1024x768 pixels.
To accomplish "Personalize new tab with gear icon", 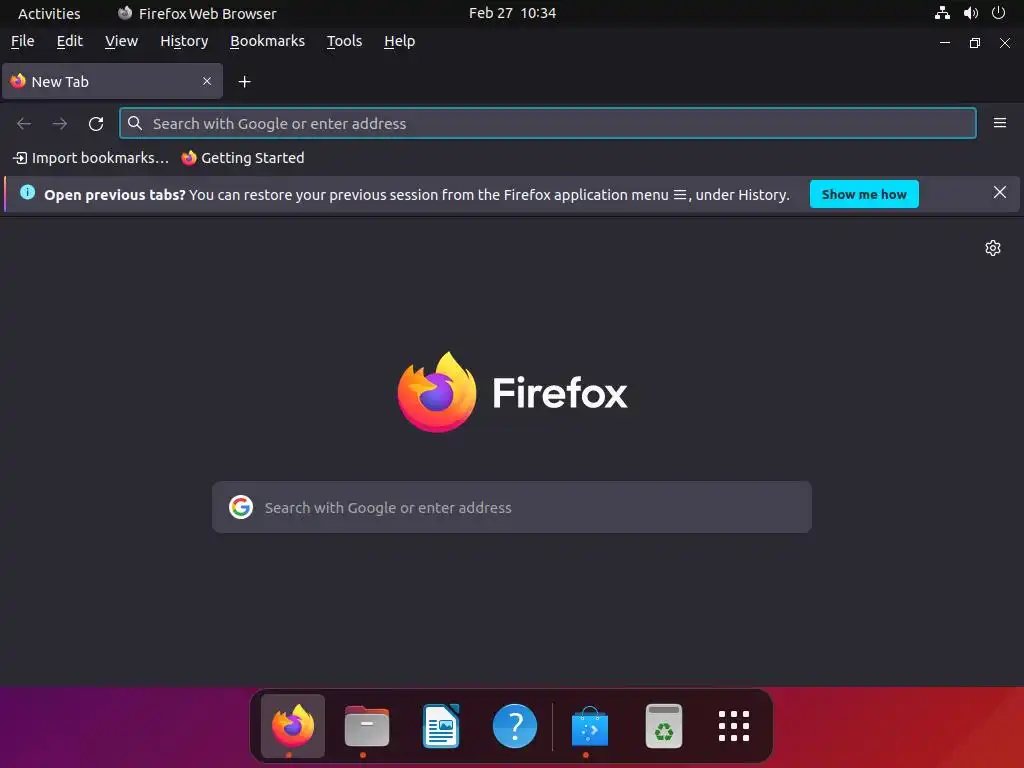I will pos(993,248).
